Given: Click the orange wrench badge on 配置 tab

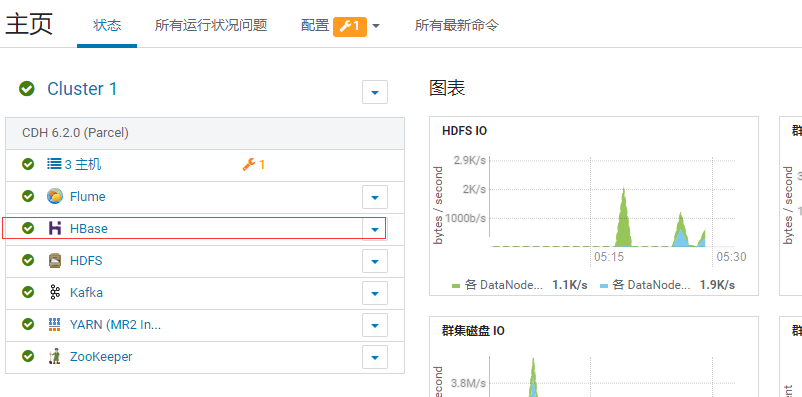Looking at the screenshot, I should pyautogui.click(x=350, y=26).
